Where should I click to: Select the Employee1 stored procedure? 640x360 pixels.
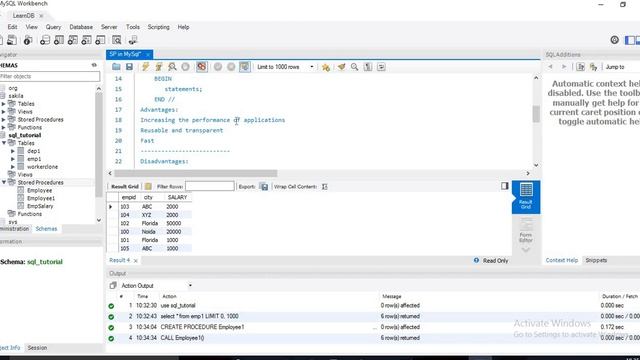pyautogui.click(x=41, y=198)
